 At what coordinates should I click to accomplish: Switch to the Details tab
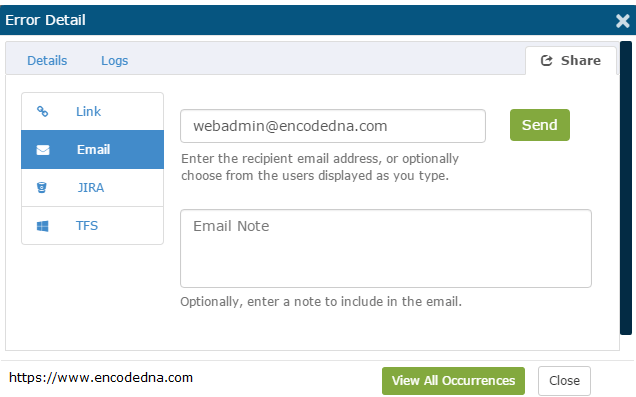tap(47, 60)
